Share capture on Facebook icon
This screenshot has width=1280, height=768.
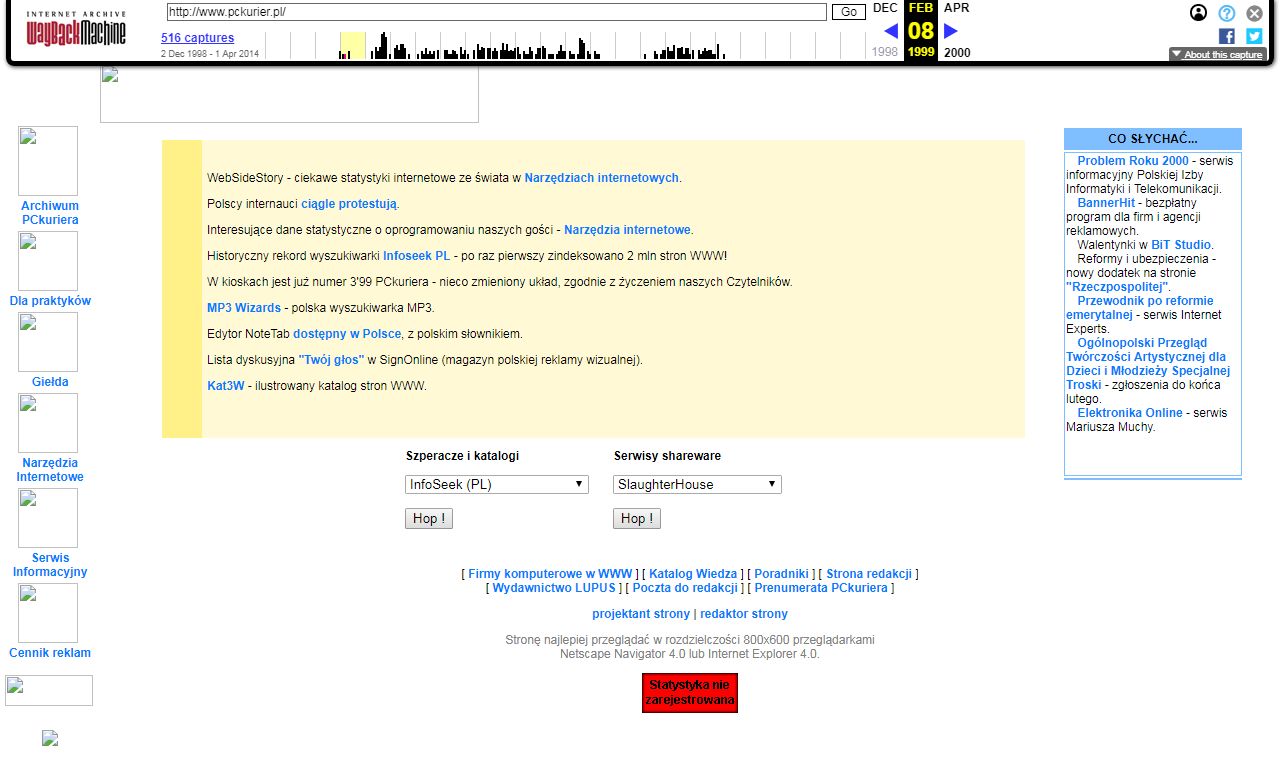click(1226, 36)
